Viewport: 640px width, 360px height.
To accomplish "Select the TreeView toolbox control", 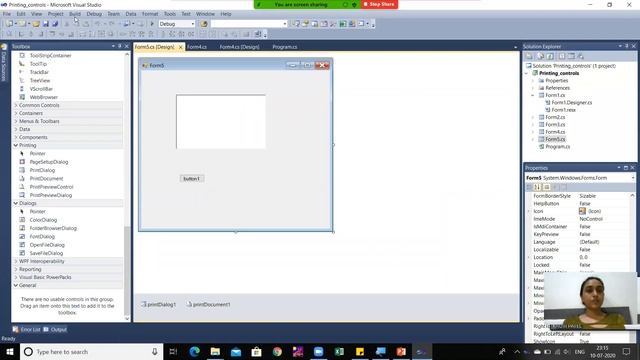I will (40, 80).
